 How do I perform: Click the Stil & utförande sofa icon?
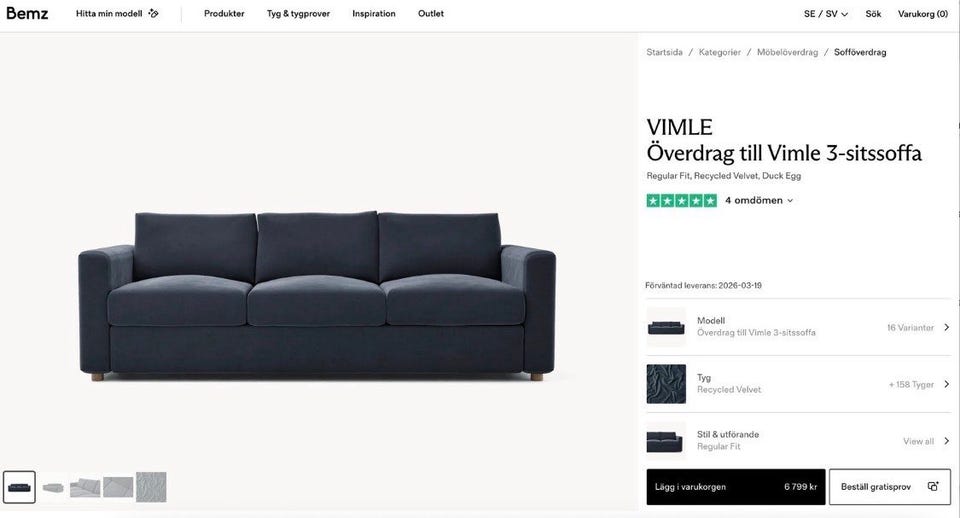tap(666, 440)
